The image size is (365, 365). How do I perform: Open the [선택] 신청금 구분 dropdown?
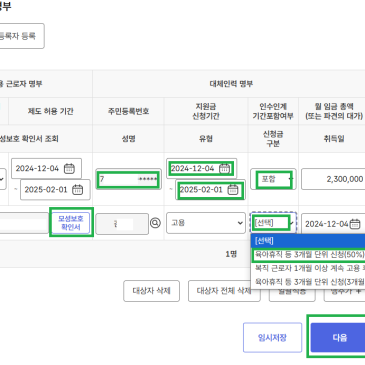coord(273,223)
